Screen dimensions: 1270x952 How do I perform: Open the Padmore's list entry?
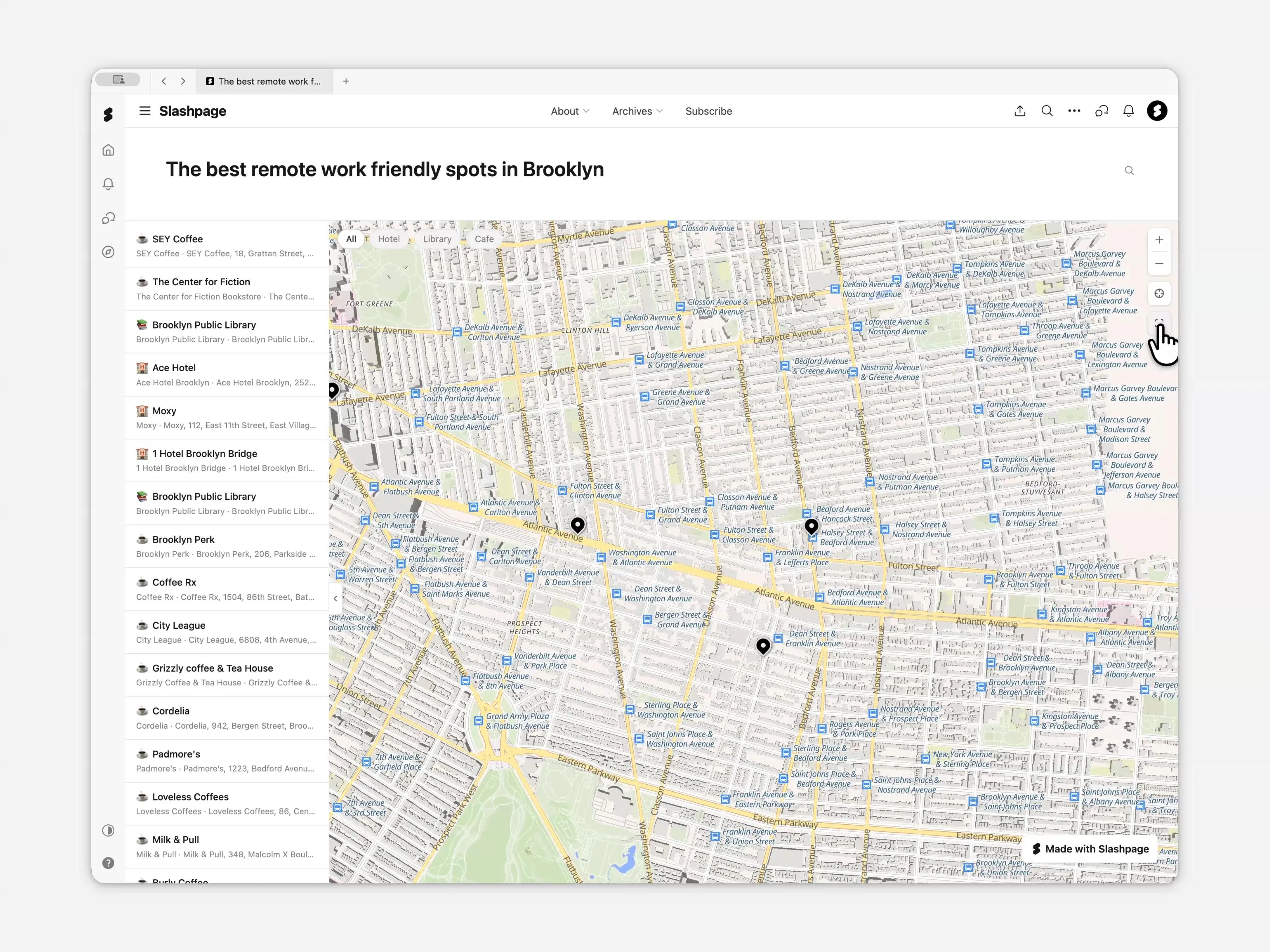point(227,761)
